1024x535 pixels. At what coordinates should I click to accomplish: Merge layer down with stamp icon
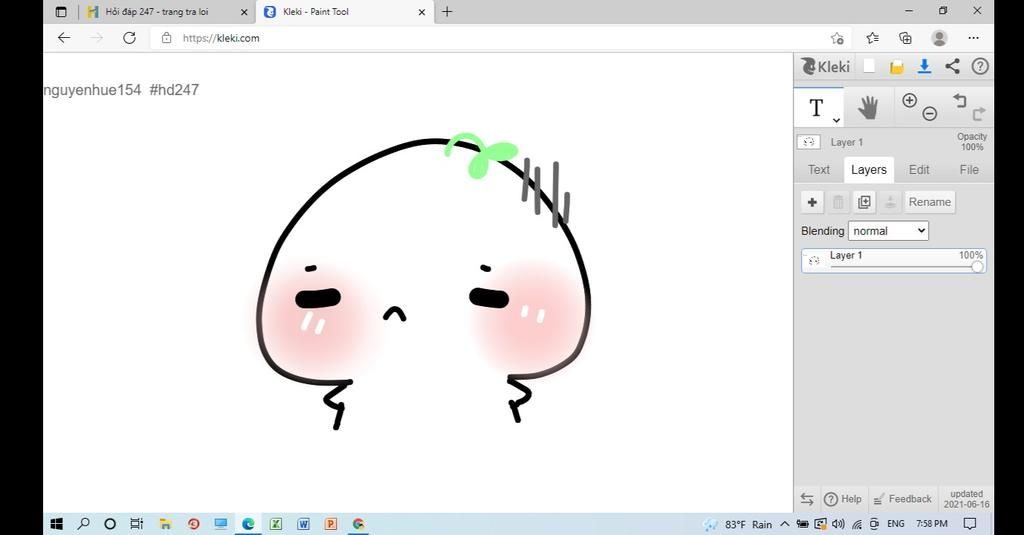[x=889, y=202]
